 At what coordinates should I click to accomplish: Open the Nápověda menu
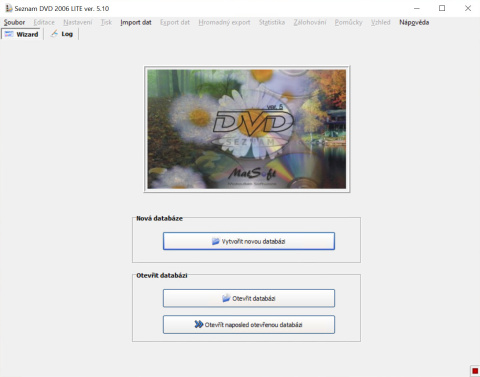click(414, 22)
